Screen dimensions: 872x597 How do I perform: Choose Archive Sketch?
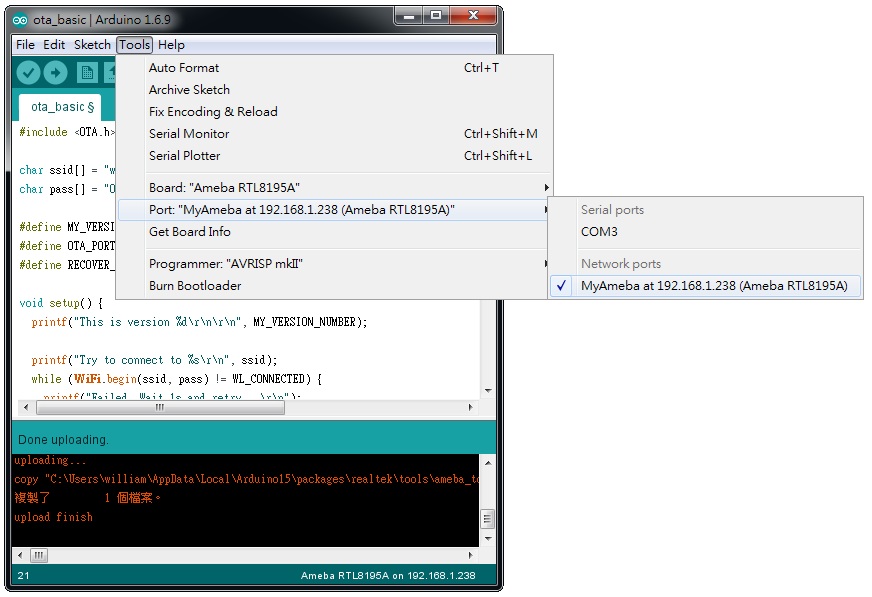(334, 89)
